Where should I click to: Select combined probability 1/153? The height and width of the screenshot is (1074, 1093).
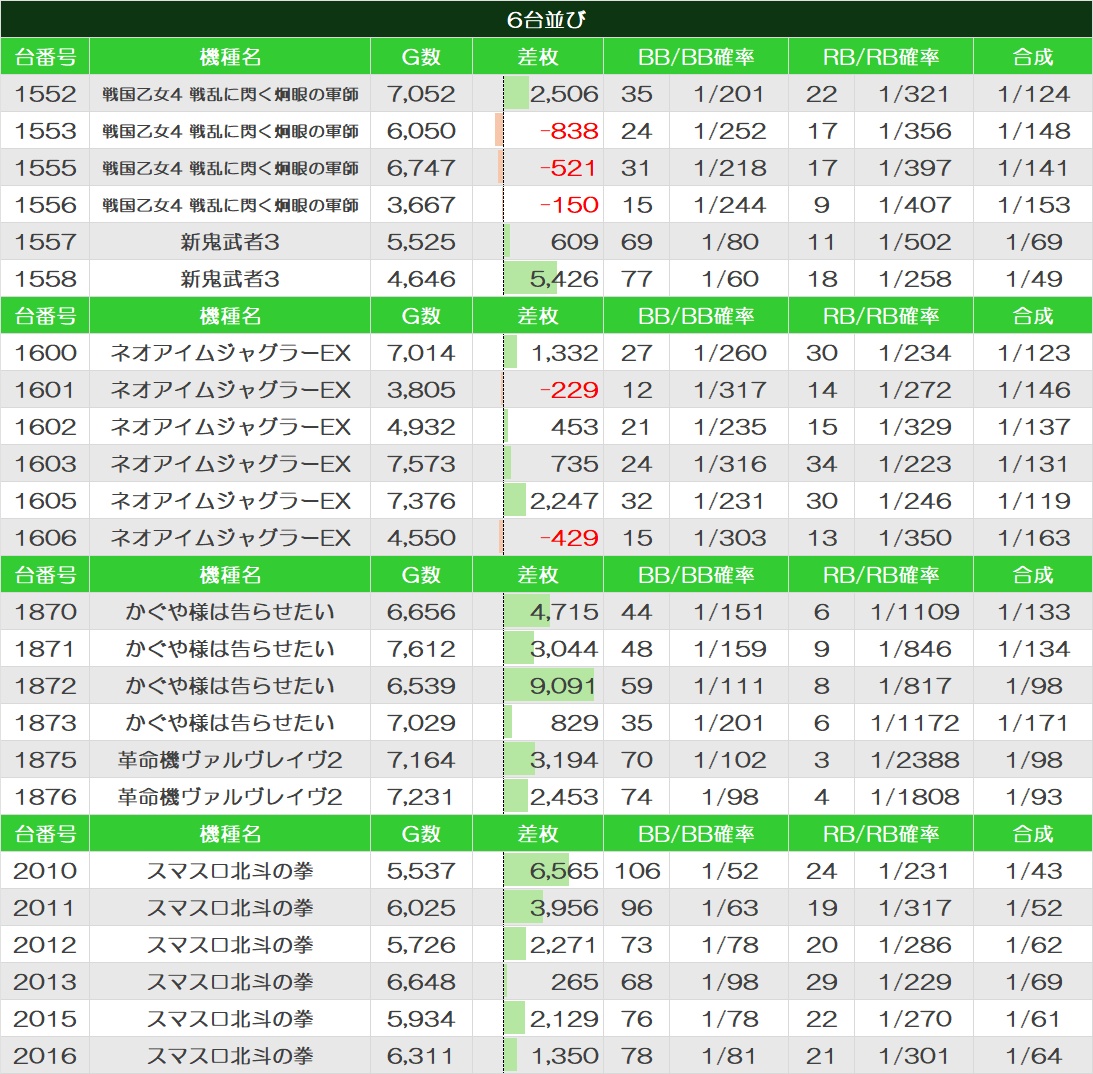point(1034,205)
